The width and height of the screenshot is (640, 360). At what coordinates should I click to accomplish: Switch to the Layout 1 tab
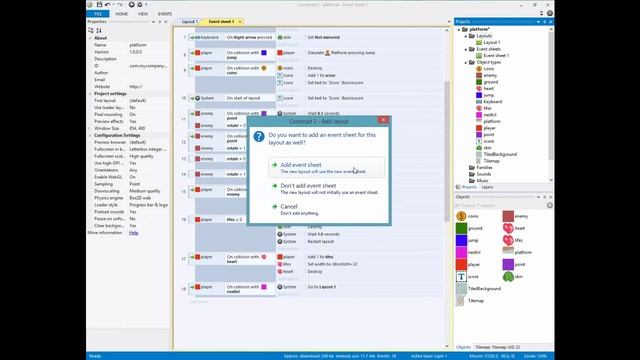coord(189,21)
